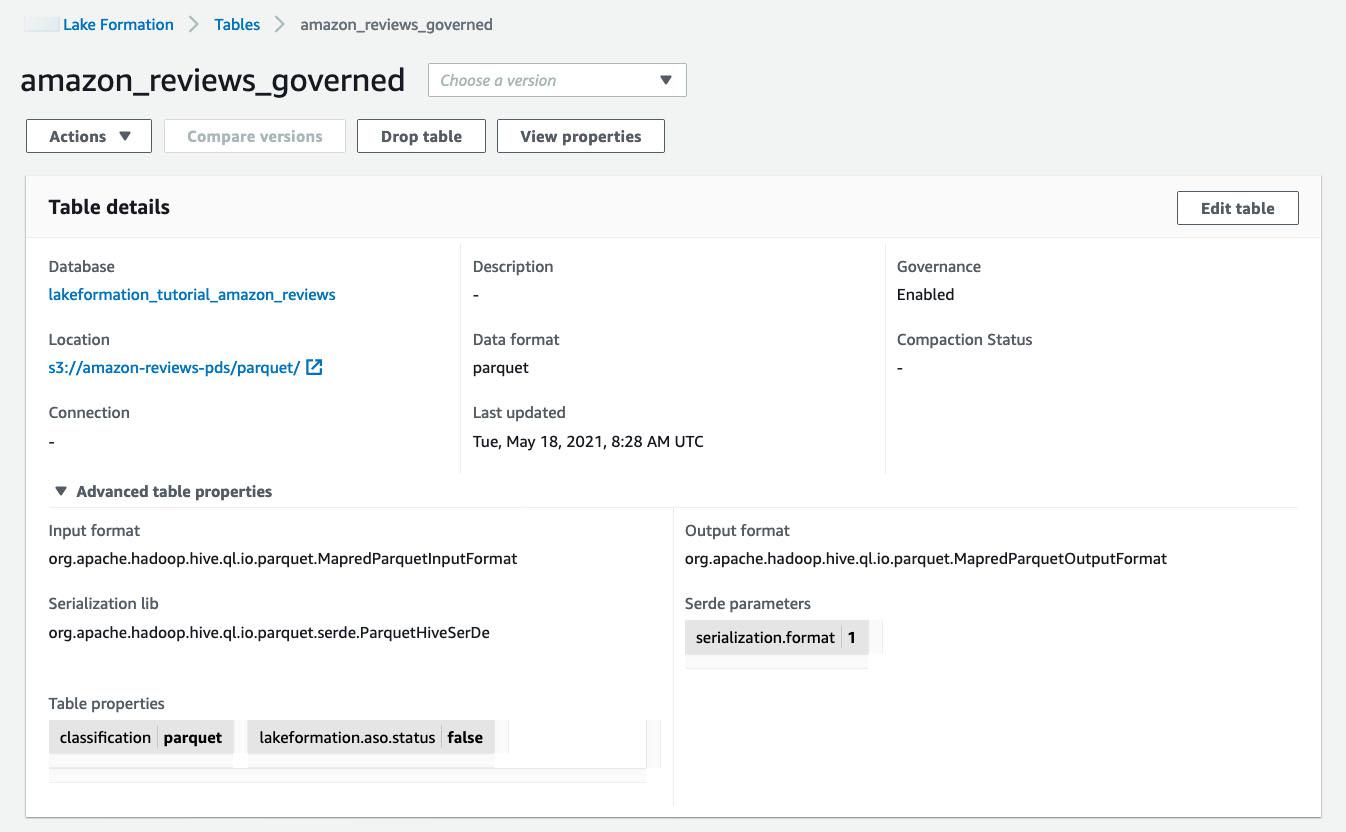
Task: Click the Compare versions button
Action: tap(254, 136)
